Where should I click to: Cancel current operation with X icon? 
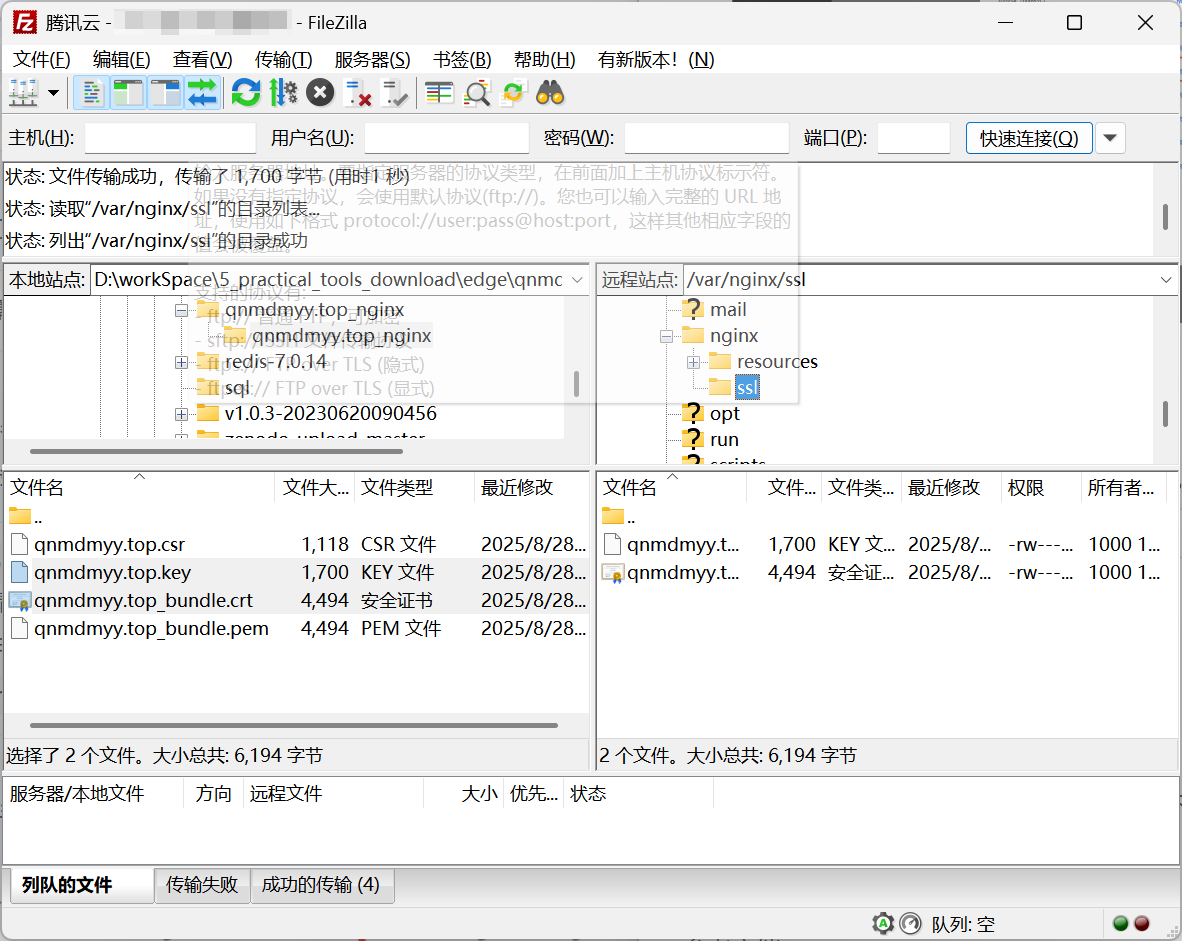320,94
